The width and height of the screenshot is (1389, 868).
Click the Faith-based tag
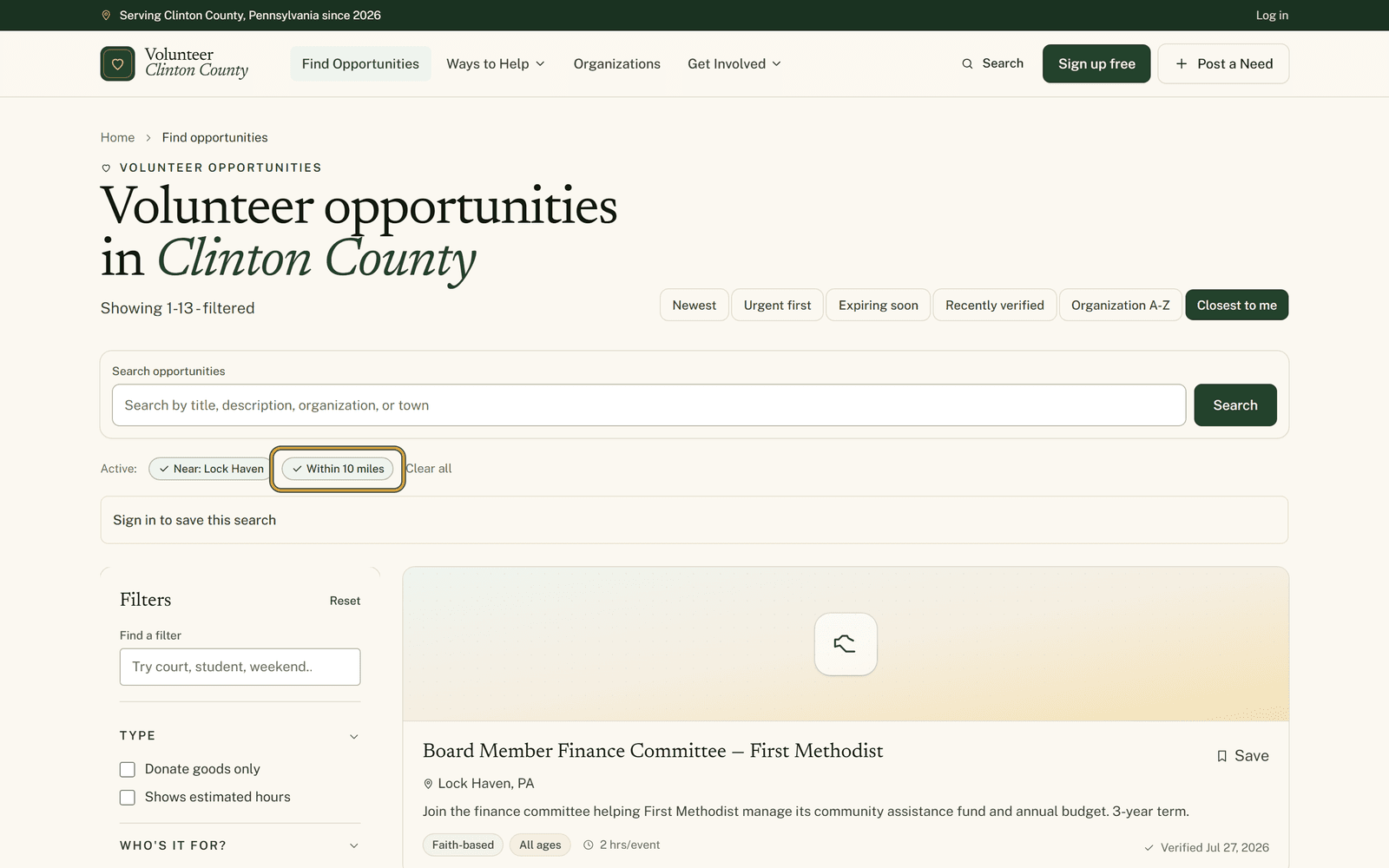(463, 845)
